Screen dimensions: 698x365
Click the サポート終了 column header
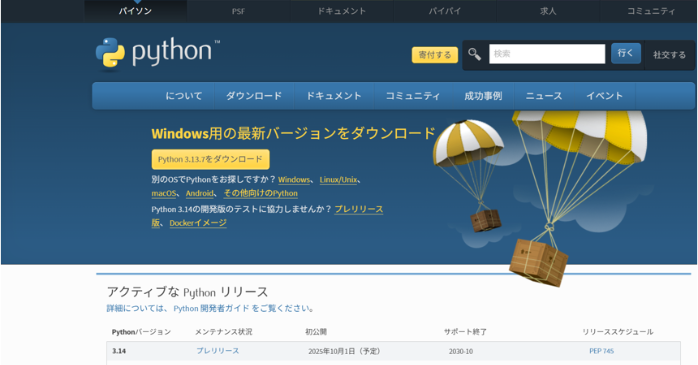point(465,332)
